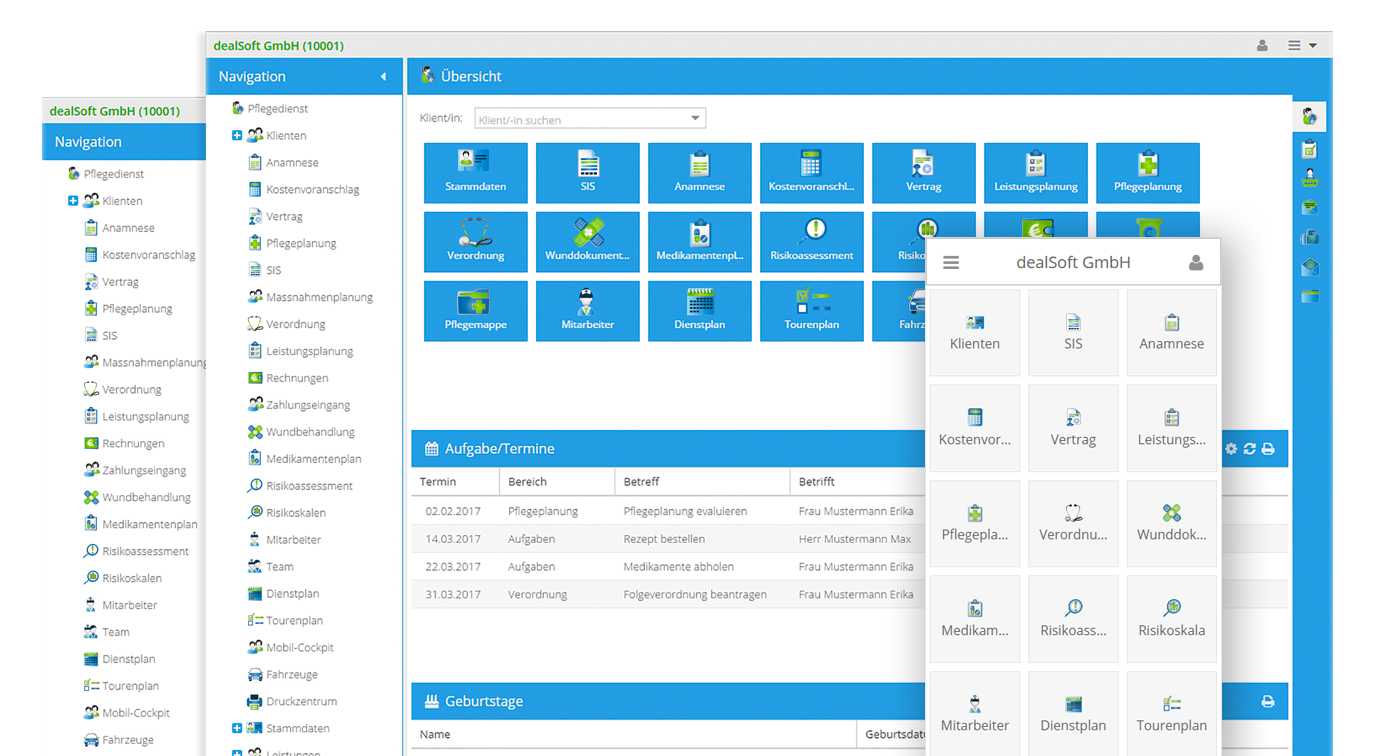Open the Klient/-in suchen dropdown

[x=694, y=118]
